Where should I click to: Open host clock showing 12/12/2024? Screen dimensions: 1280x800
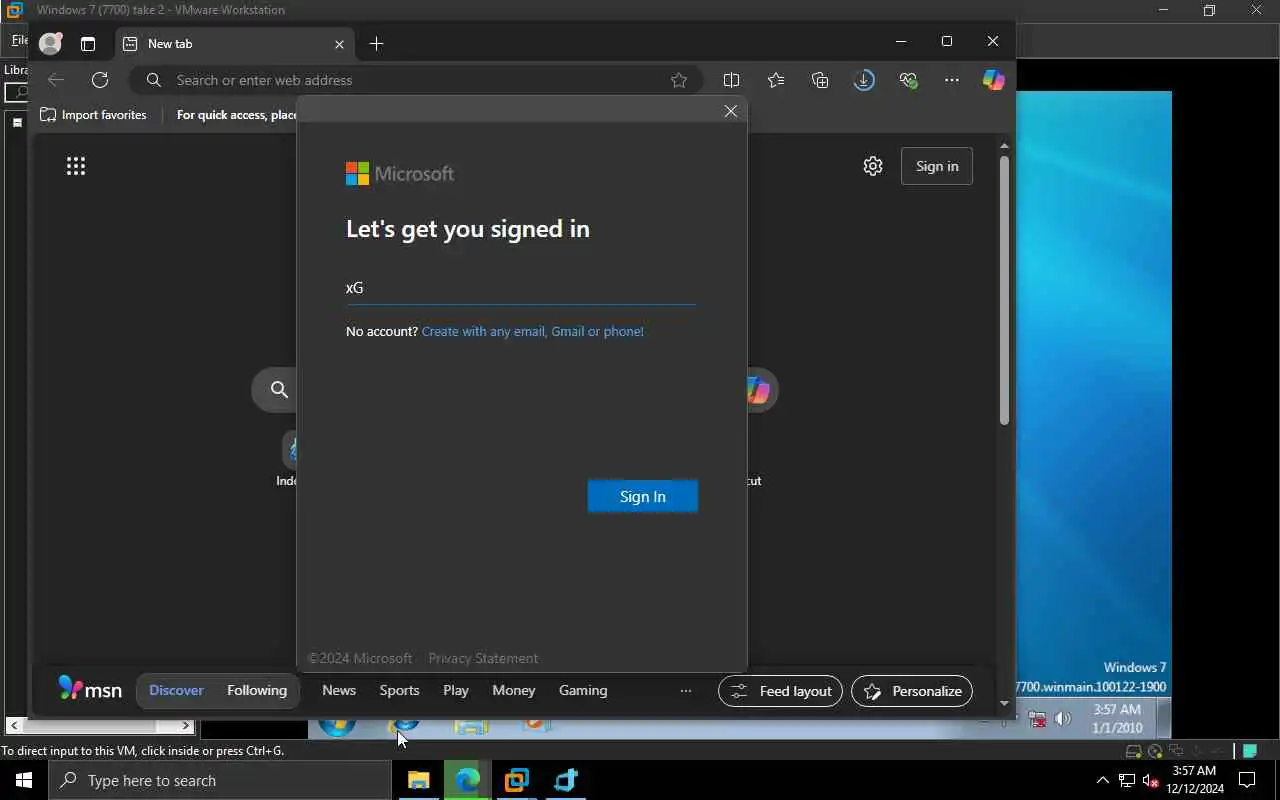click(1194, 780)
